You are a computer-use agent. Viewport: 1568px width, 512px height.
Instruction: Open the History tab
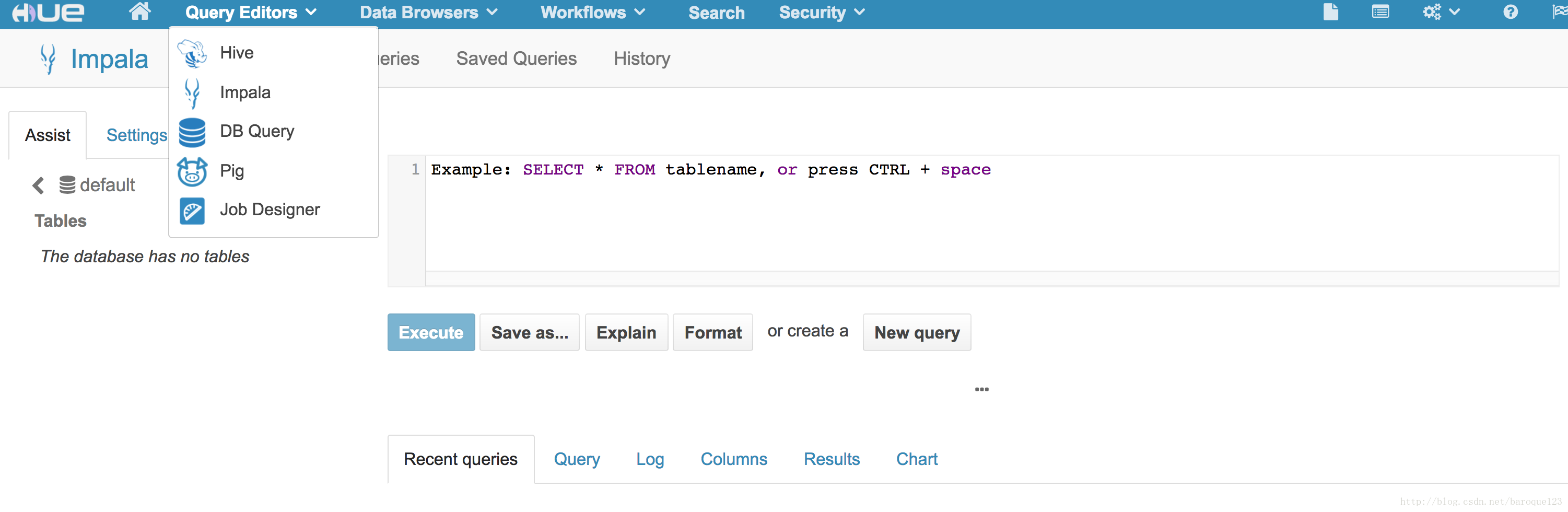[x=641, y=59]
